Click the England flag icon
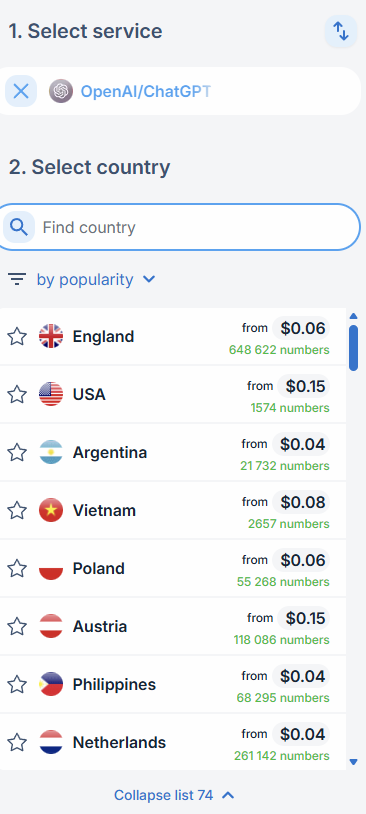Image resolution: width=366 pixels, height=814 pixels. click(x=51, y=336)
